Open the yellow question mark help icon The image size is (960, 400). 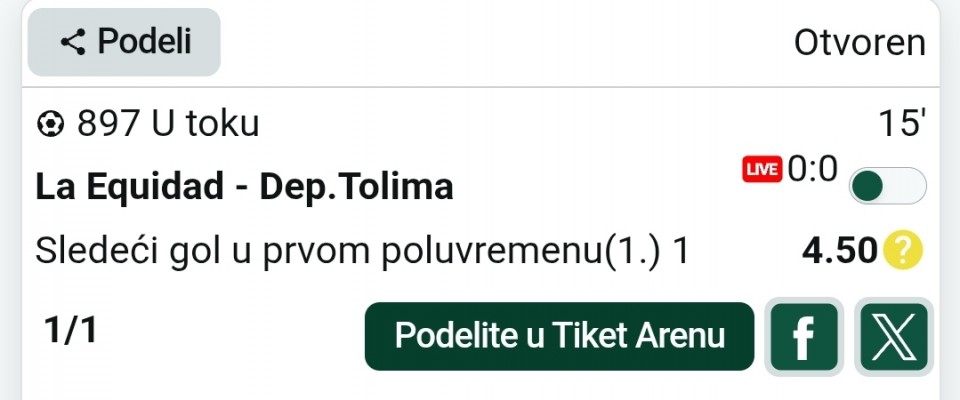click(902, 251)
